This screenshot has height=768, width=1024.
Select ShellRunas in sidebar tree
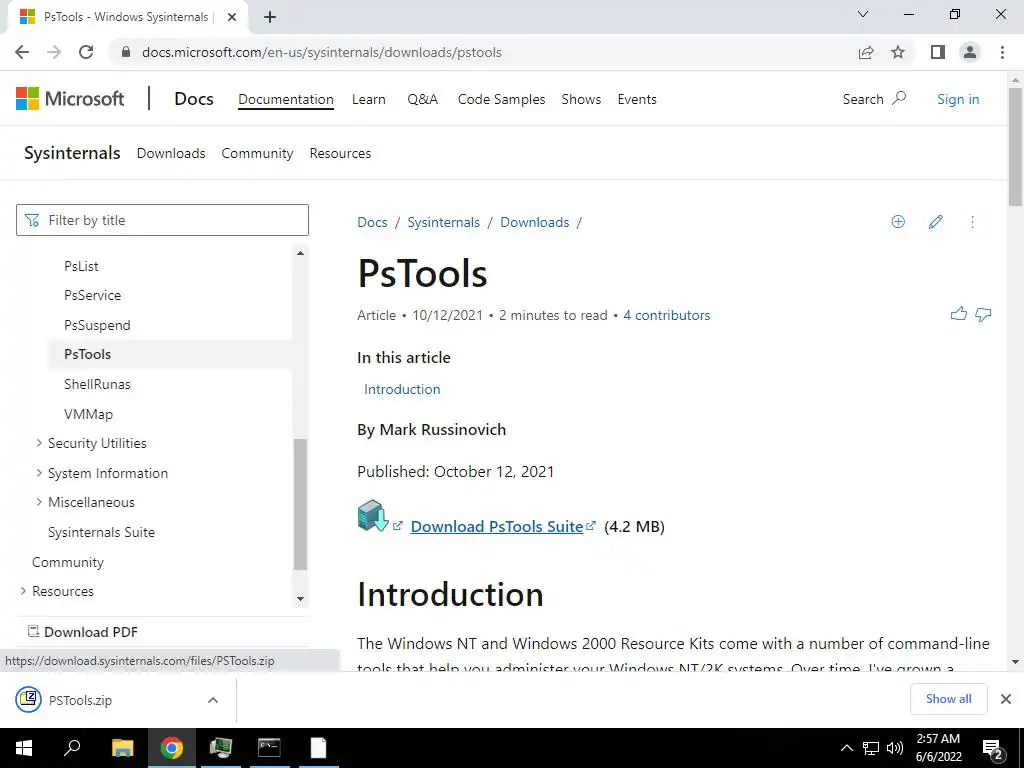coord(97,384)
